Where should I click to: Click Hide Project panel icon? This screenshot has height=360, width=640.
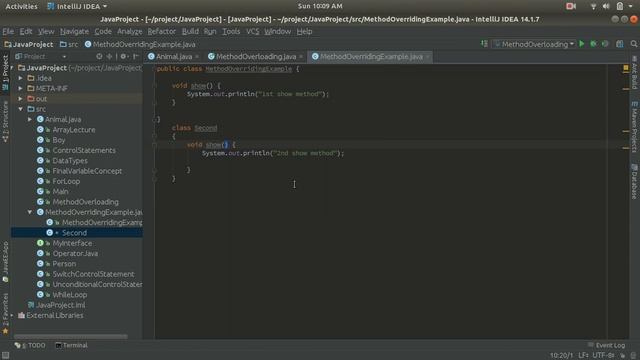(x=136, y=56)
